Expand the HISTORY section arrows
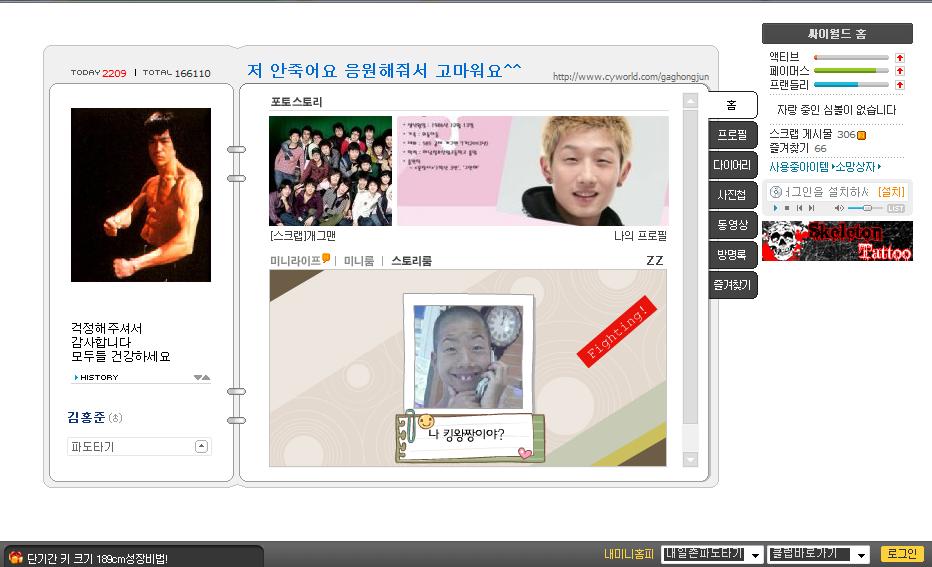The height and width of the screenshot is (567, 932). 202,377
